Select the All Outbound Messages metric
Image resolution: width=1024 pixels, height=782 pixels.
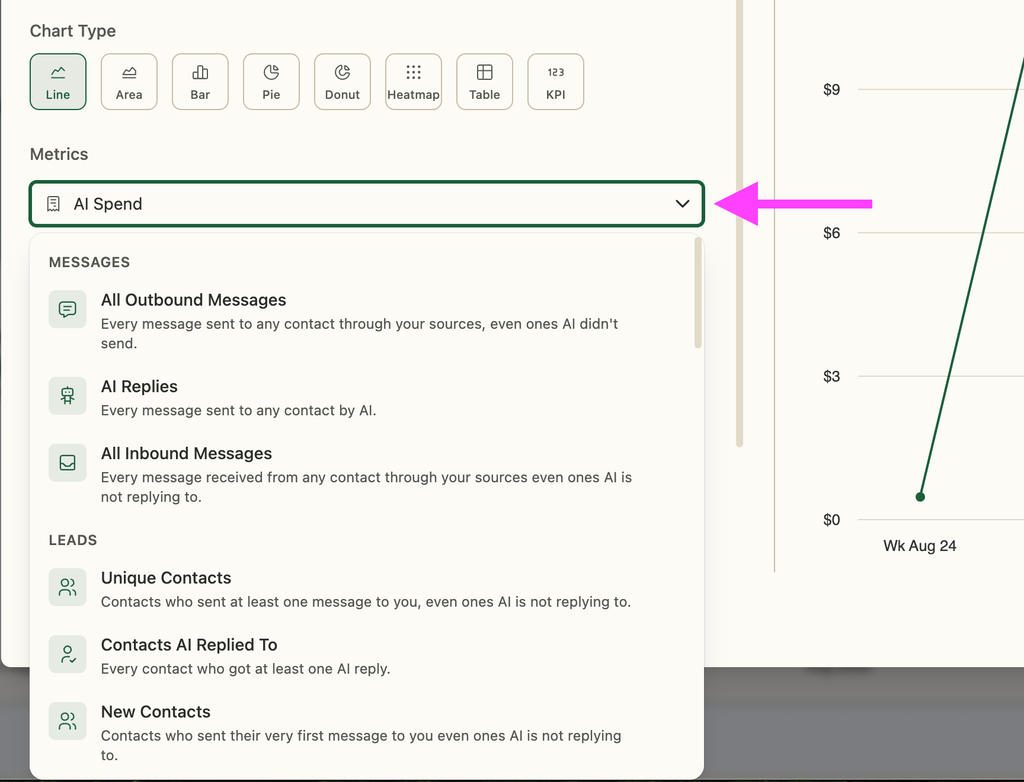point(367,321)
